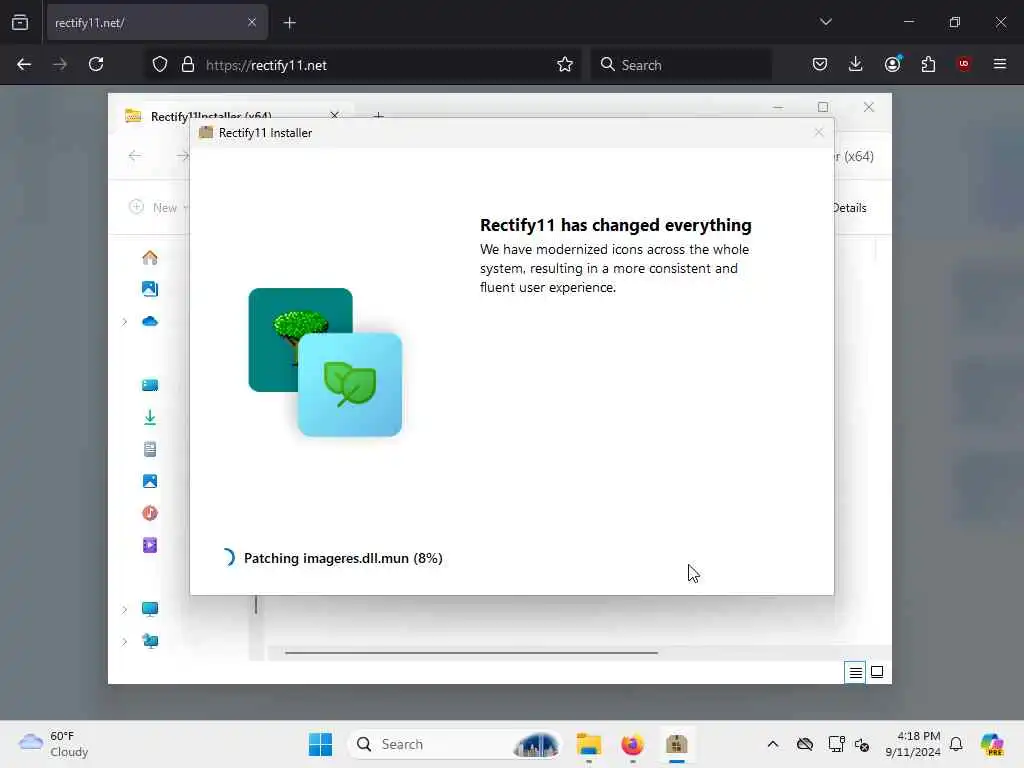Image resolution: width=1024 pixels, height=768 pixels.
Task: Open the Windows Start menu
Action: coord(320,744)
